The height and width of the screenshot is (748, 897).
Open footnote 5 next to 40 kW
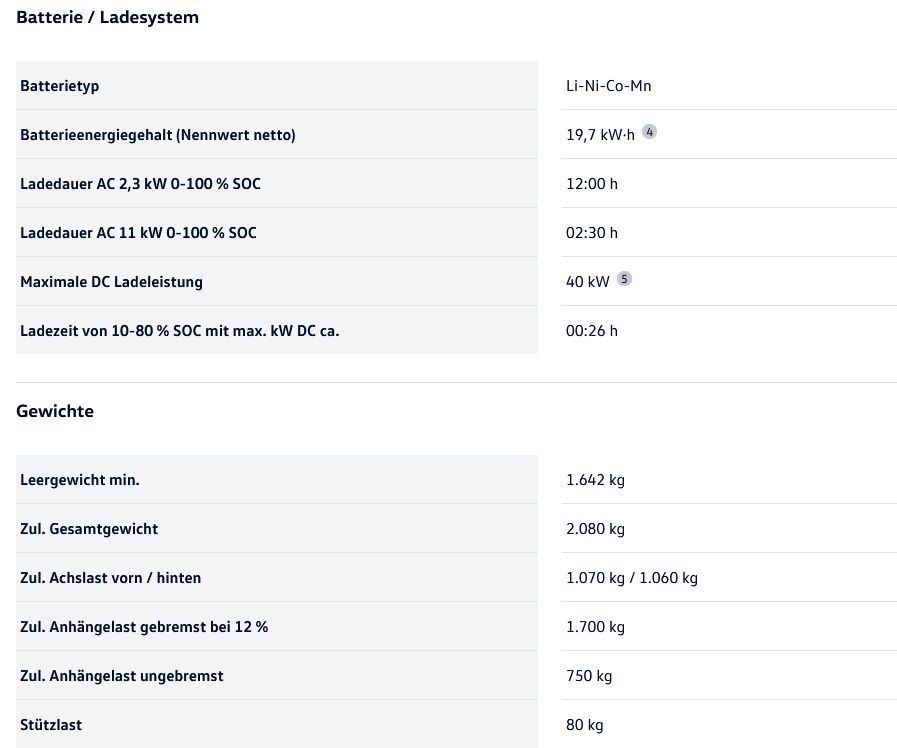tap(624, 279)
